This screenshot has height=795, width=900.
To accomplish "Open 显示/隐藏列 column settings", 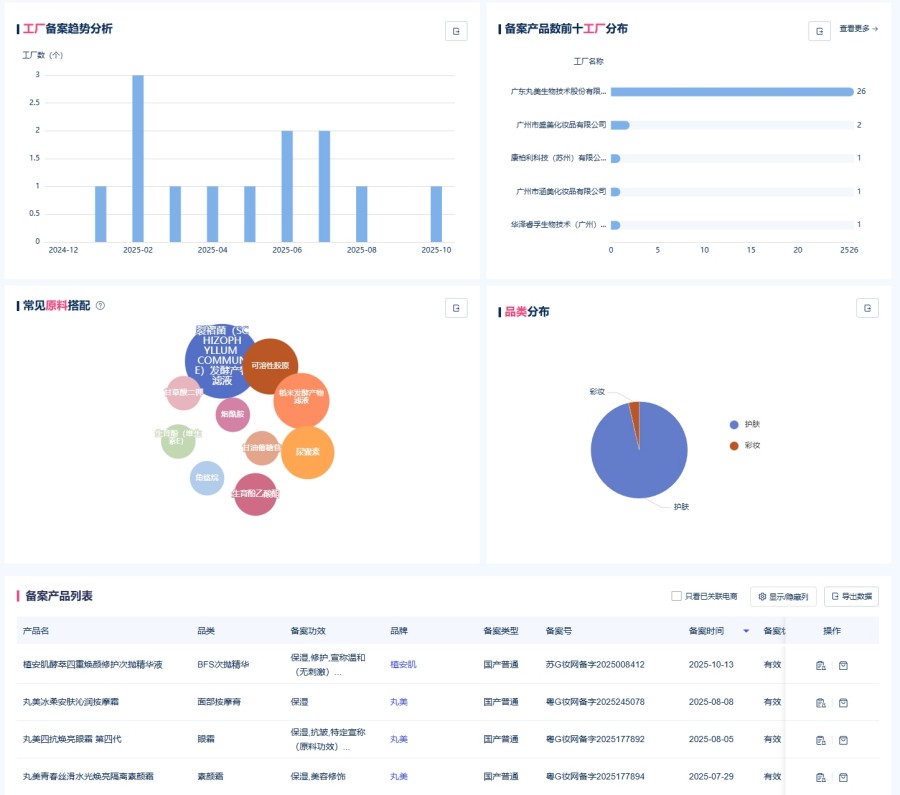I will click(x=783, y=597).
